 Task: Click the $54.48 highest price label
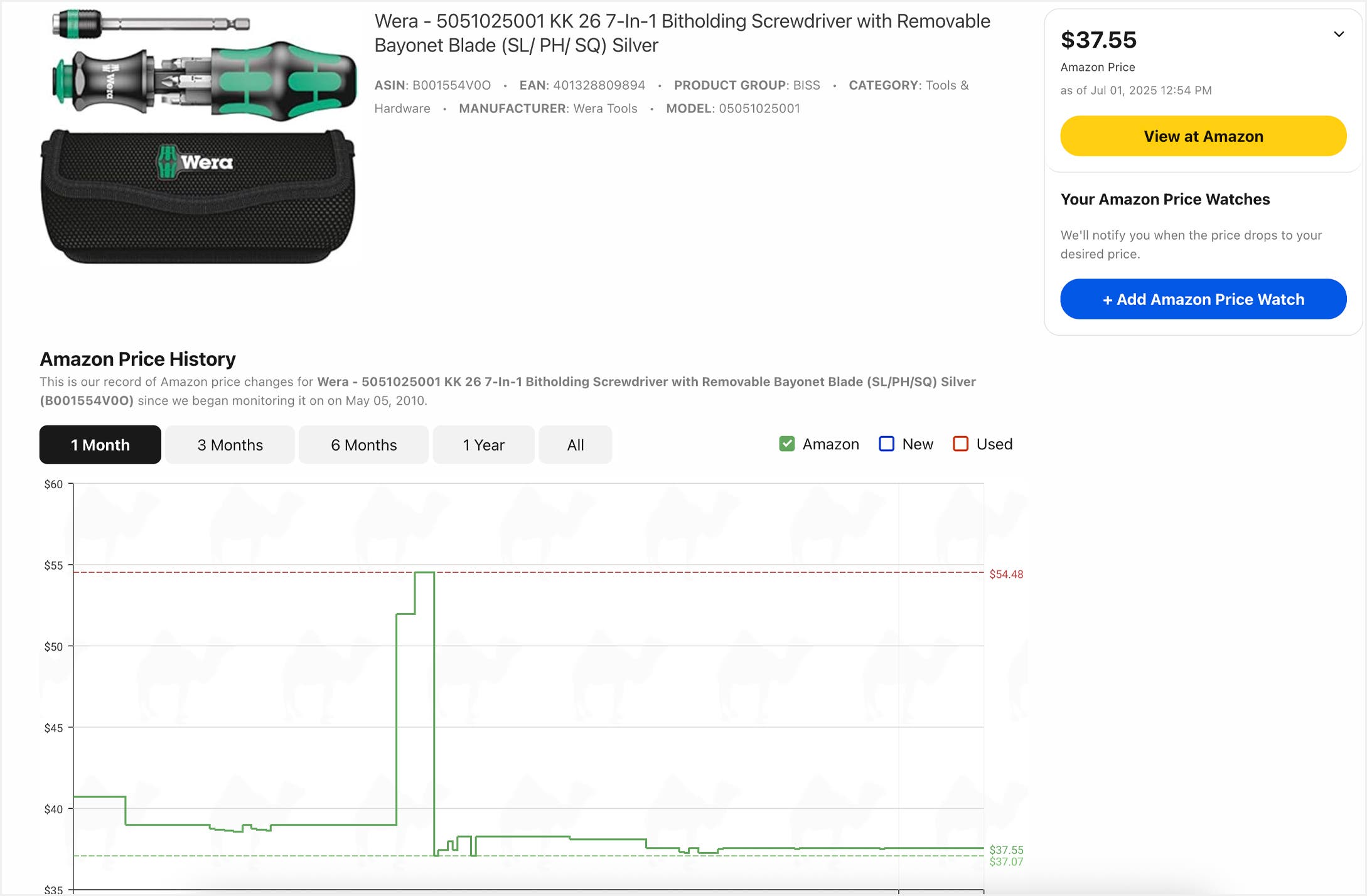[x=1005, y=574]
